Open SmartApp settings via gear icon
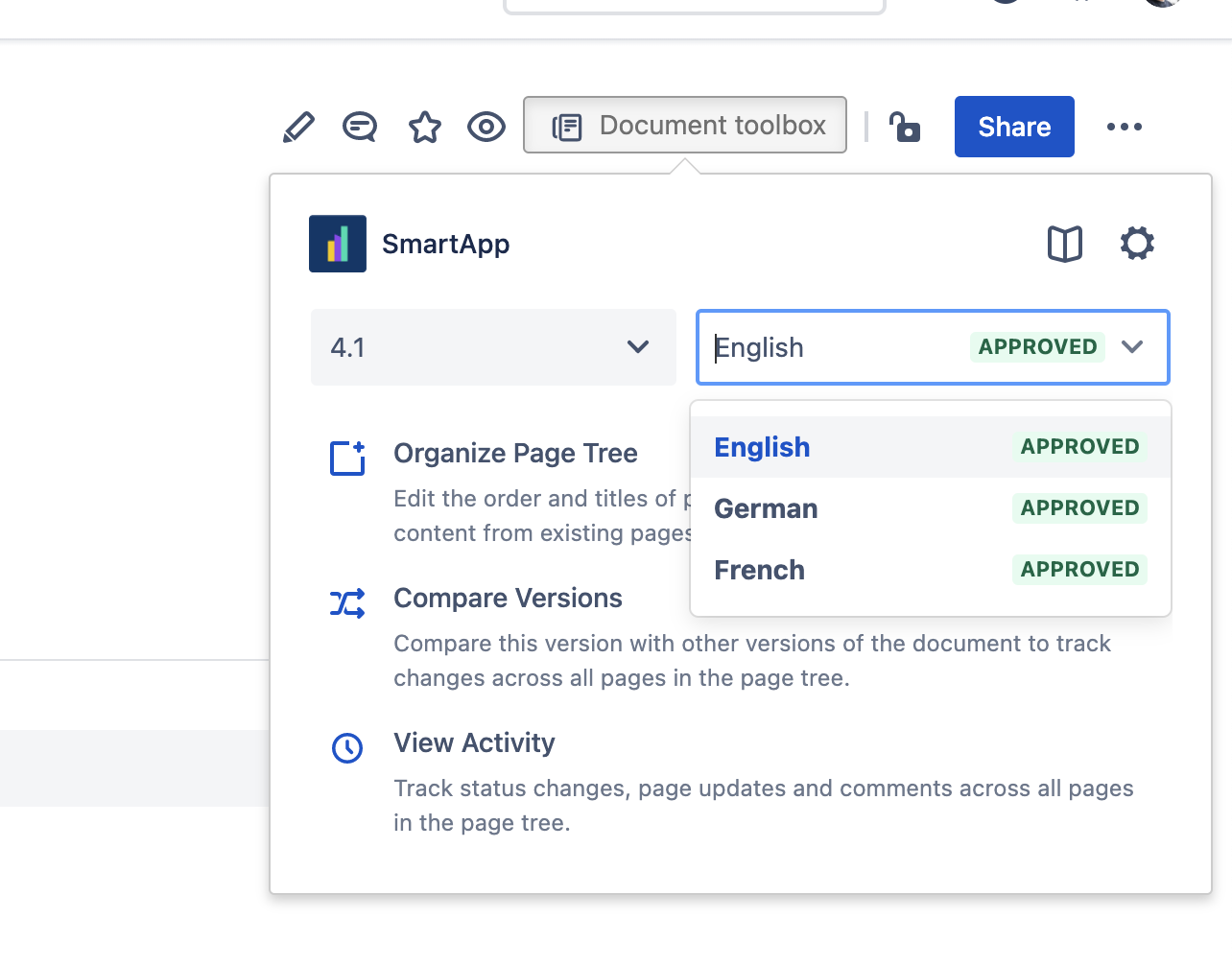The height and width of the screenshot is (965, 1232). tap(1137, 244)
